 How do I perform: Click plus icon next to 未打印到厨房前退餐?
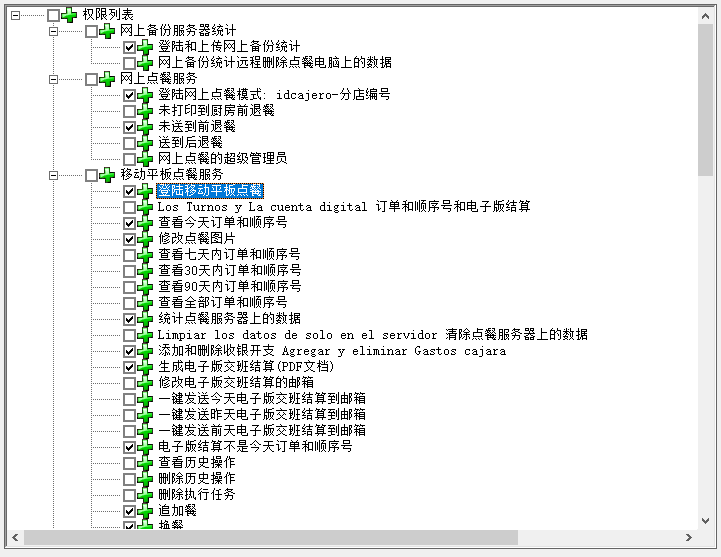click(145, 111)
